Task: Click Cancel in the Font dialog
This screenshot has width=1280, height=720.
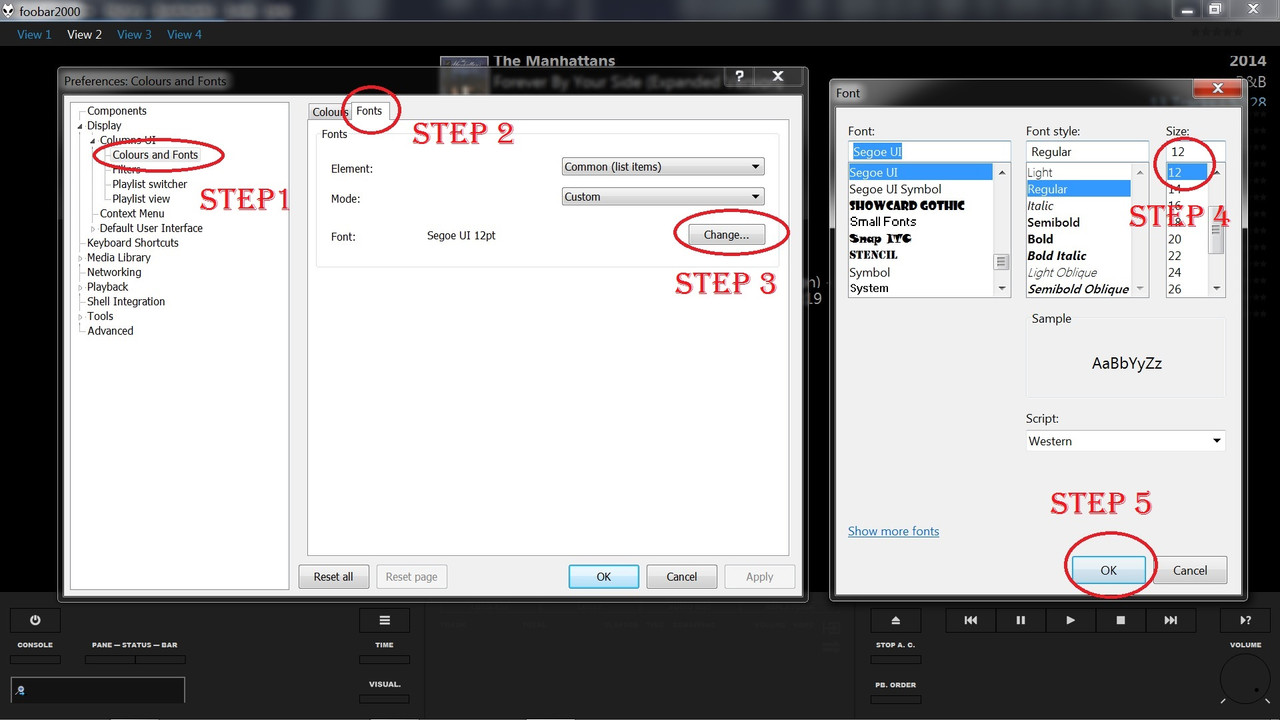Action: coord(1190,570)
